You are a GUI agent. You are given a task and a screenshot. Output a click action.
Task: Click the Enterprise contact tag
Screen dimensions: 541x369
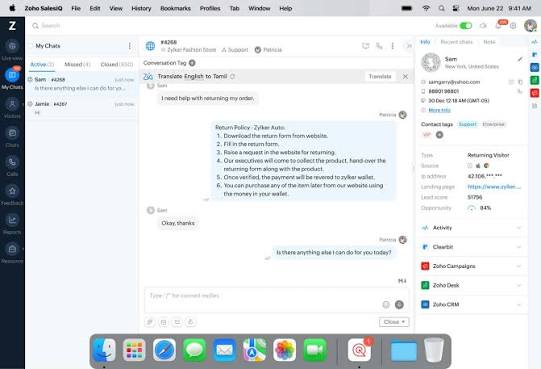pyautogui.click(x=493, y=124)
